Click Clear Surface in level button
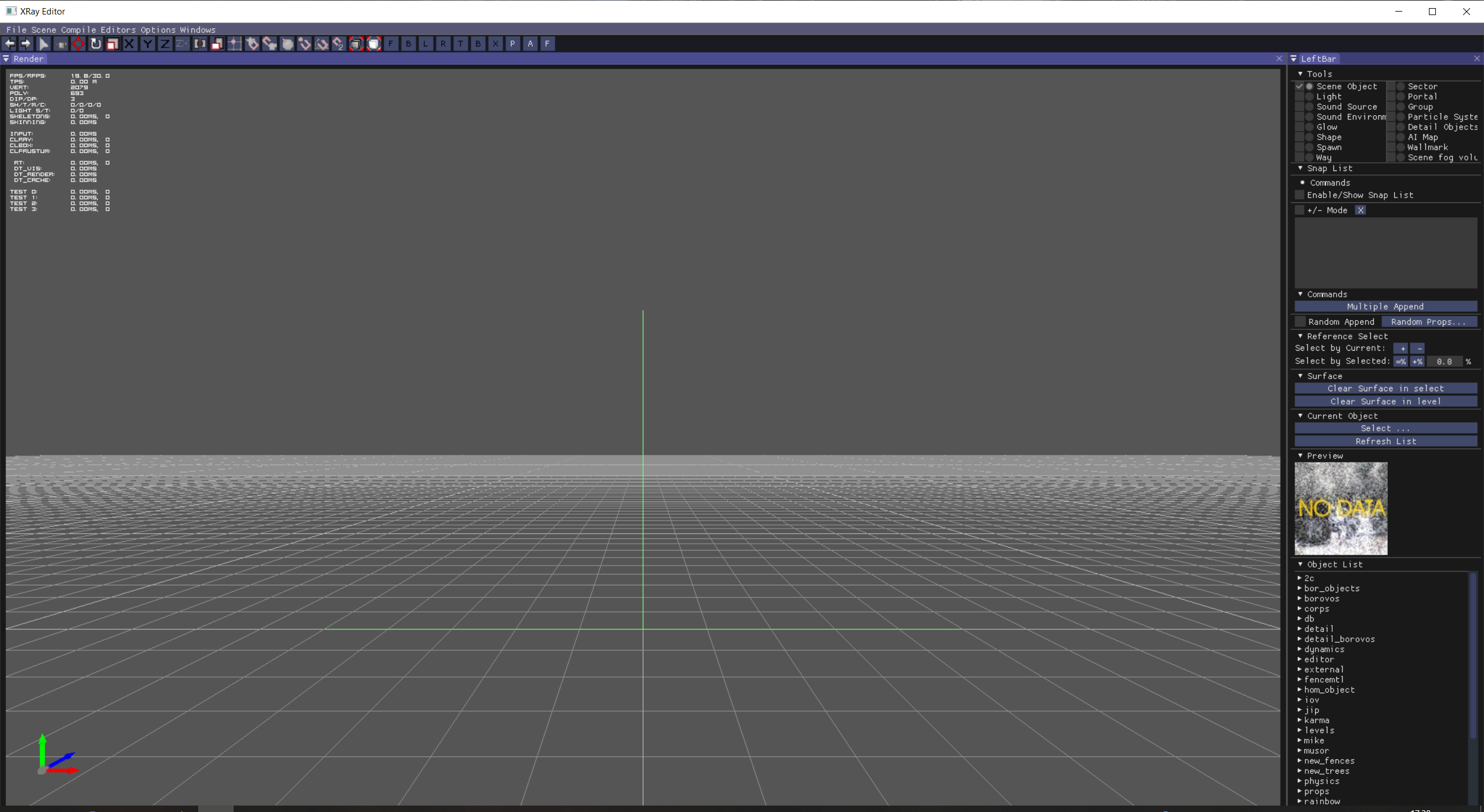The width and height of the screenshot is (1484, 812). [x=1385, y=401]
